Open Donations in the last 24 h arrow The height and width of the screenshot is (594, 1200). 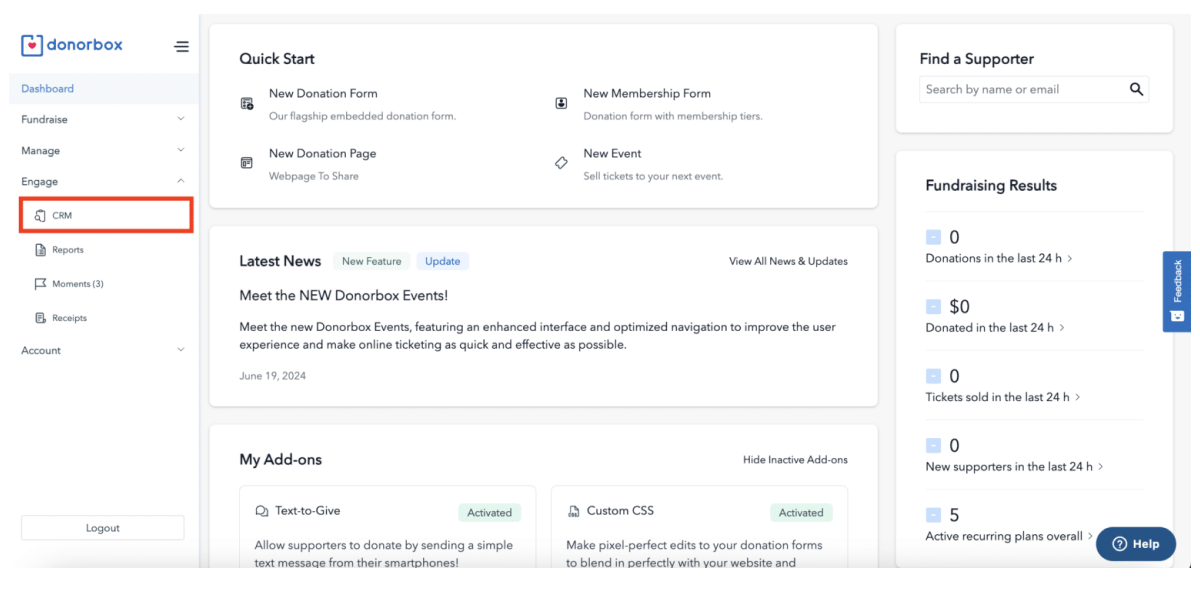(1071, 259)
